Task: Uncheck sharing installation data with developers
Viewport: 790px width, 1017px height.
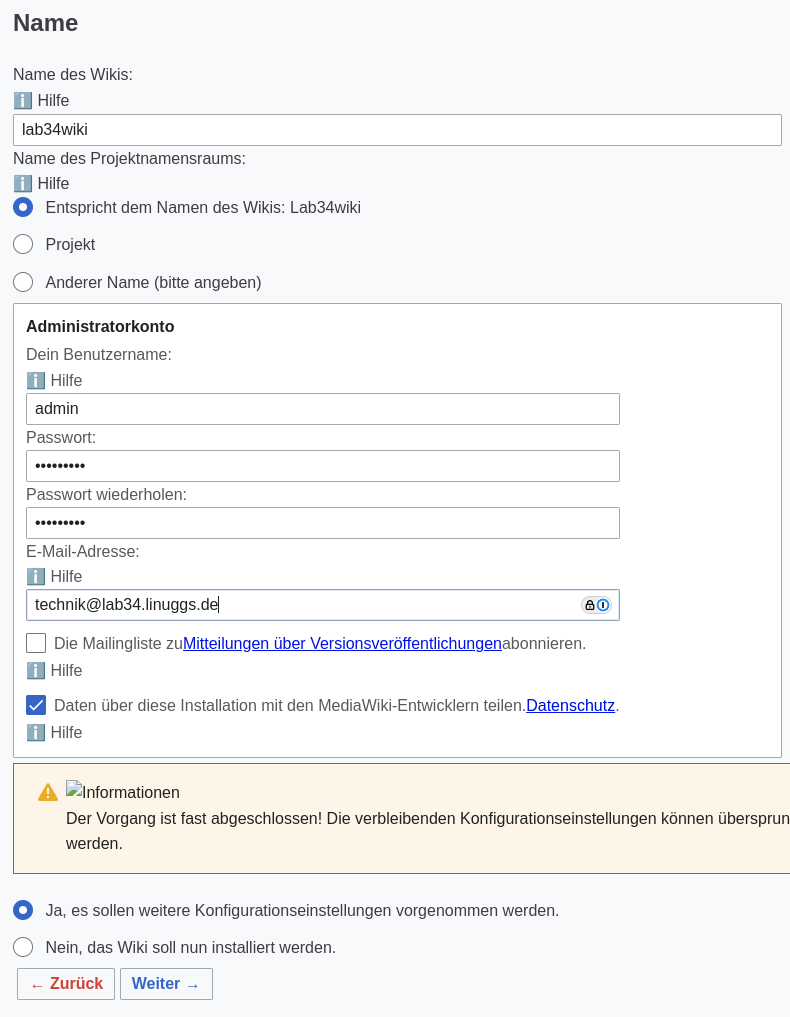Action: [x=36, y=705]
